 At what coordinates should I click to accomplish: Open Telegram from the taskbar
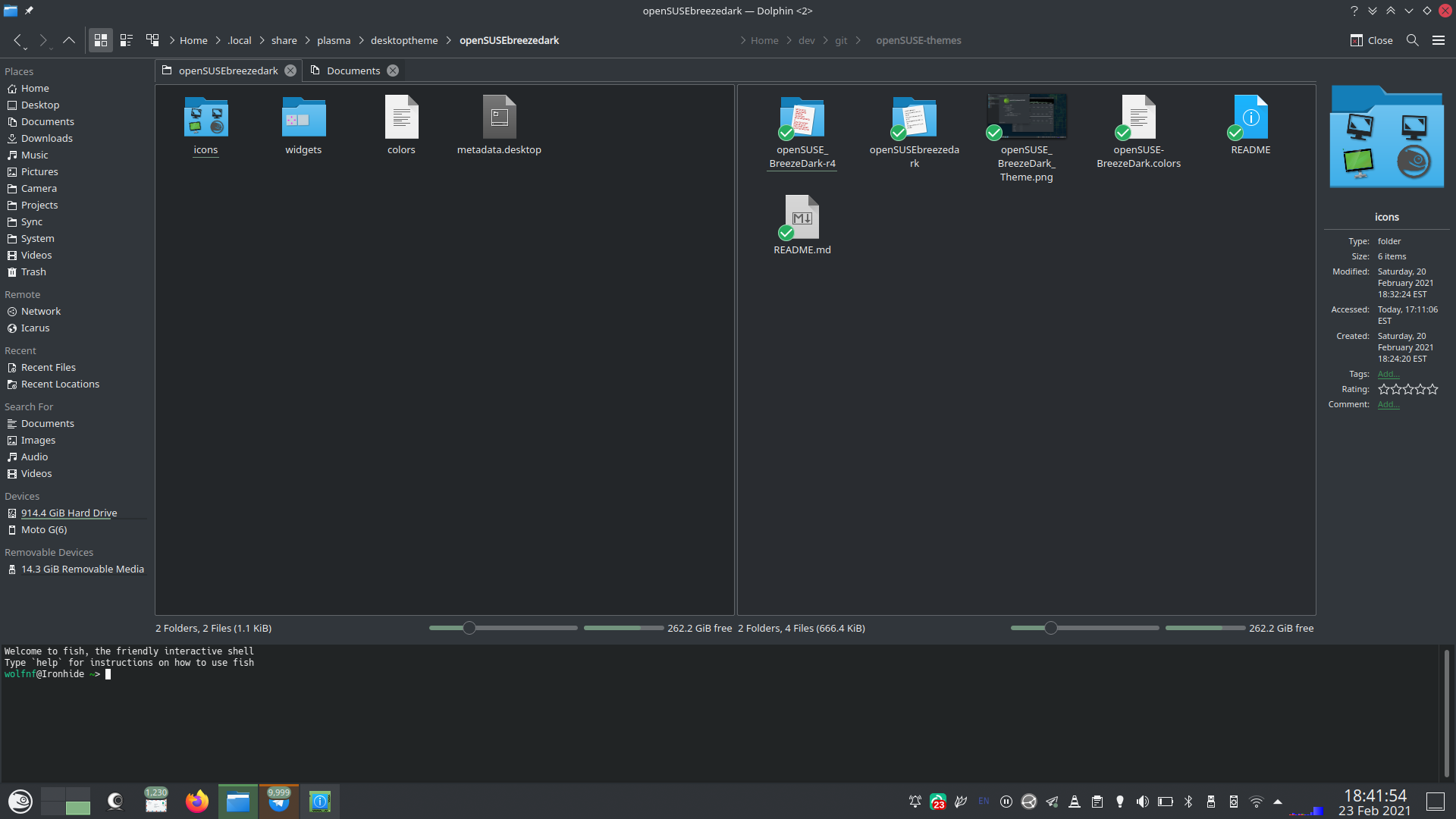pyautogui.click(x=279, y=802)
